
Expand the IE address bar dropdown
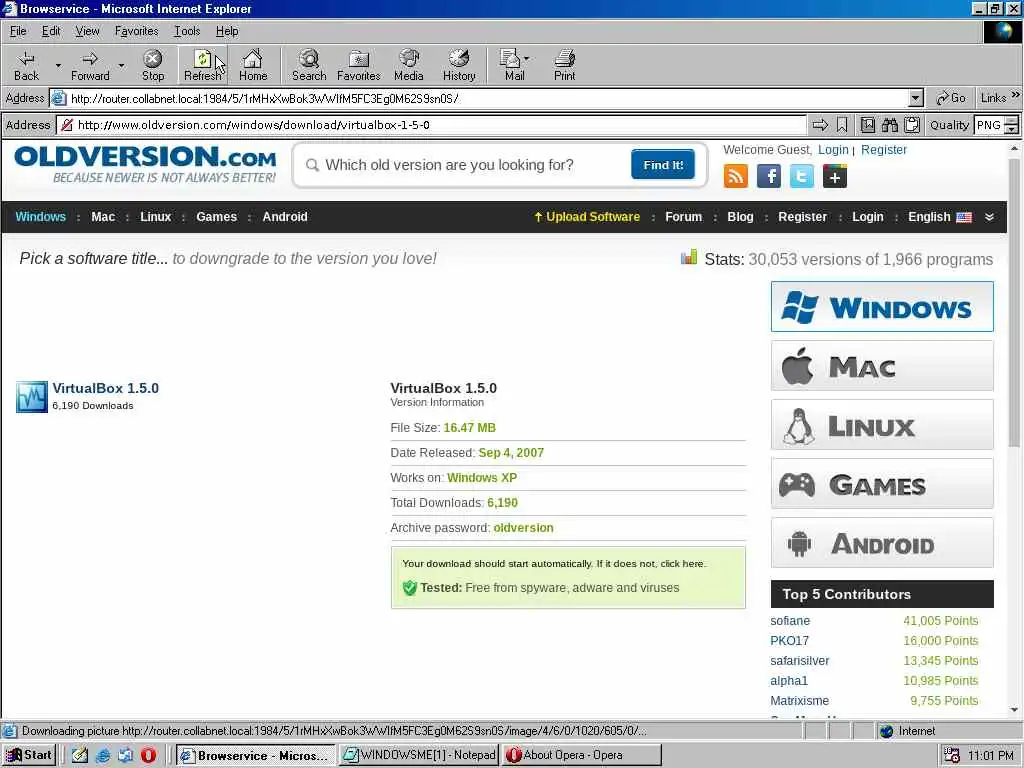click(x=916, y=99)
